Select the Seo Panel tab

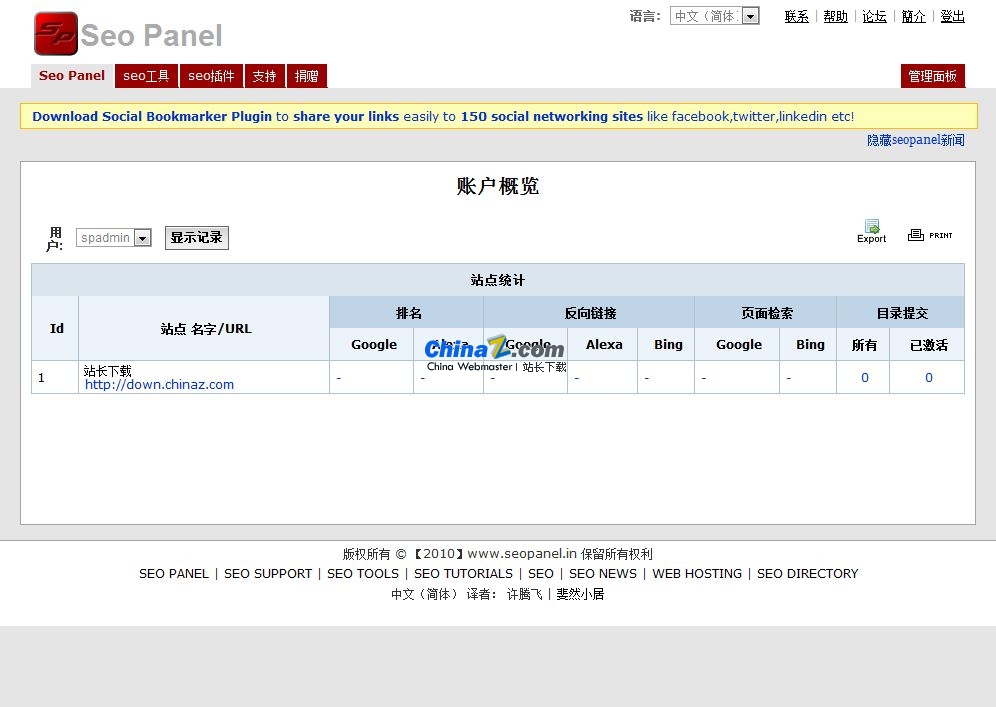(72, 76)
